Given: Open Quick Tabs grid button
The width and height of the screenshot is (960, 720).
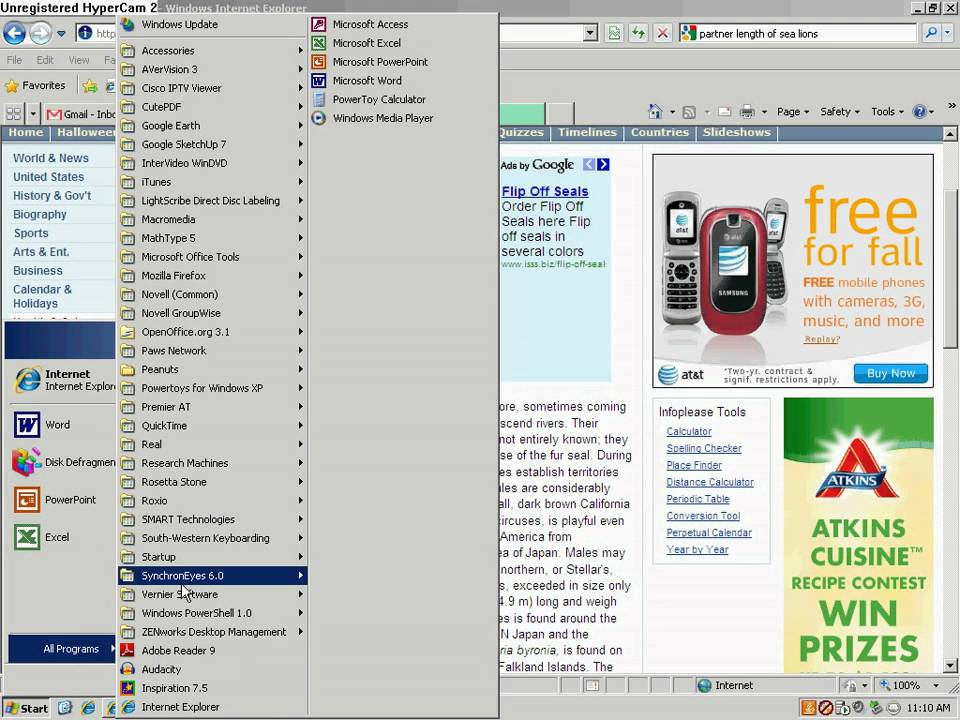Looking at the screenshot, I should point(13,114).
